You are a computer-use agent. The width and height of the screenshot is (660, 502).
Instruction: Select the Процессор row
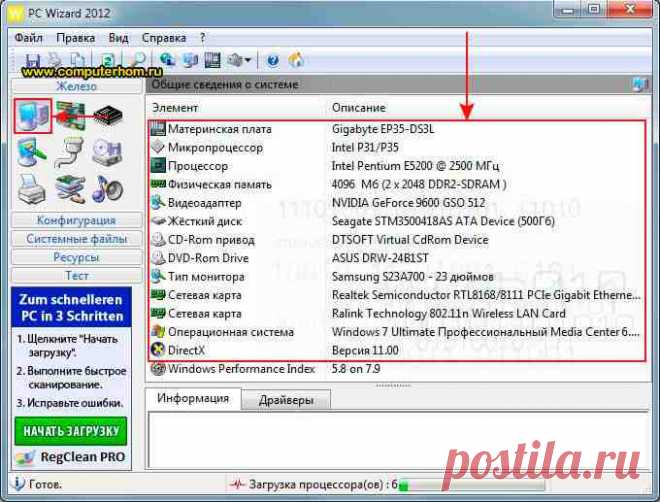tap(397, 166)
